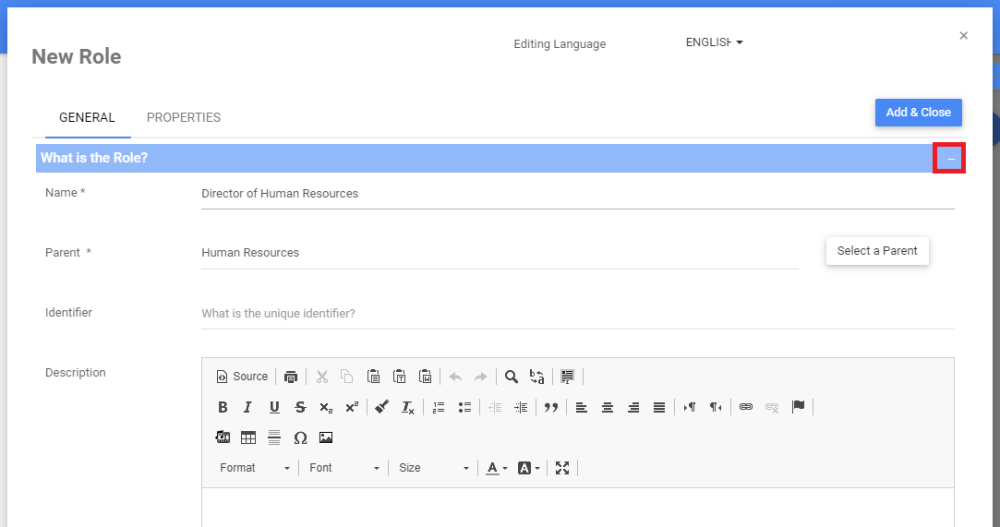The height and width of the screenshot is (527, 1000).
Task: Click the Decrease Indent icon
Action: pyautogui.click(x=495, y=407)
